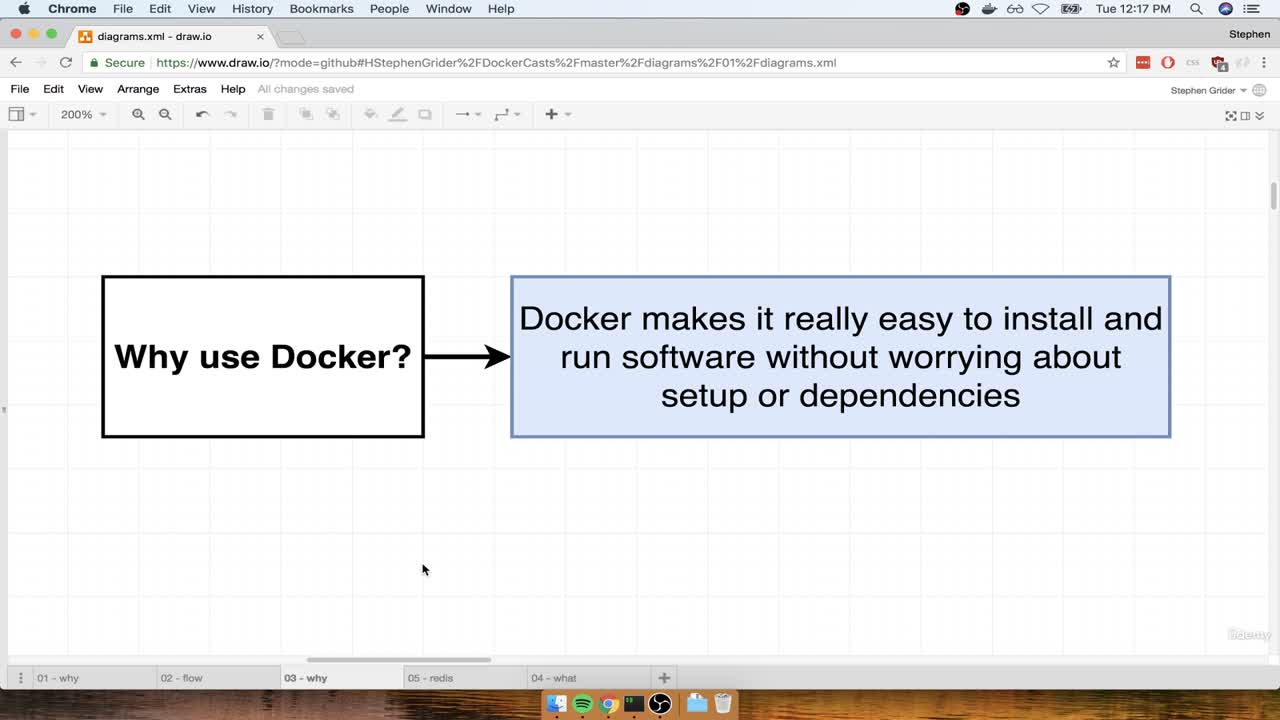The height and width of the screenshot is (720, 1280).
Task: Open the pages list dots menu
Action: (20, 677)
